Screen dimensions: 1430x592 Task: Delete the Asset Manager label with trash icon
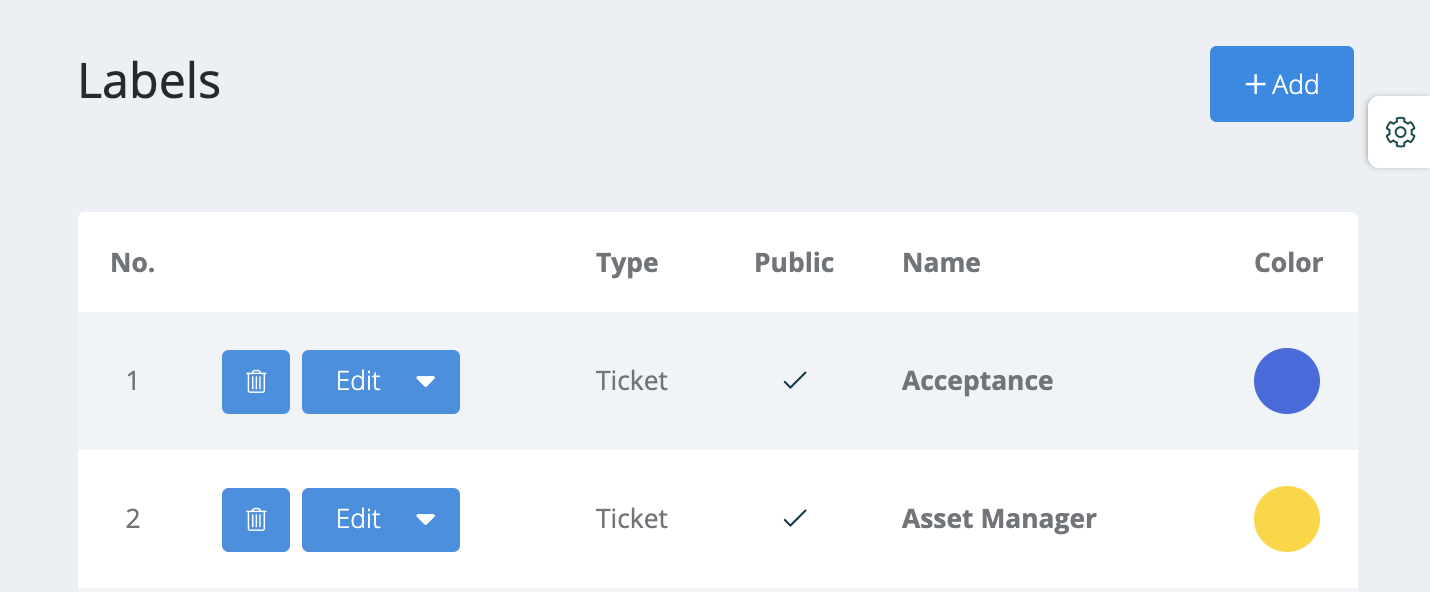tap(256, 519)
